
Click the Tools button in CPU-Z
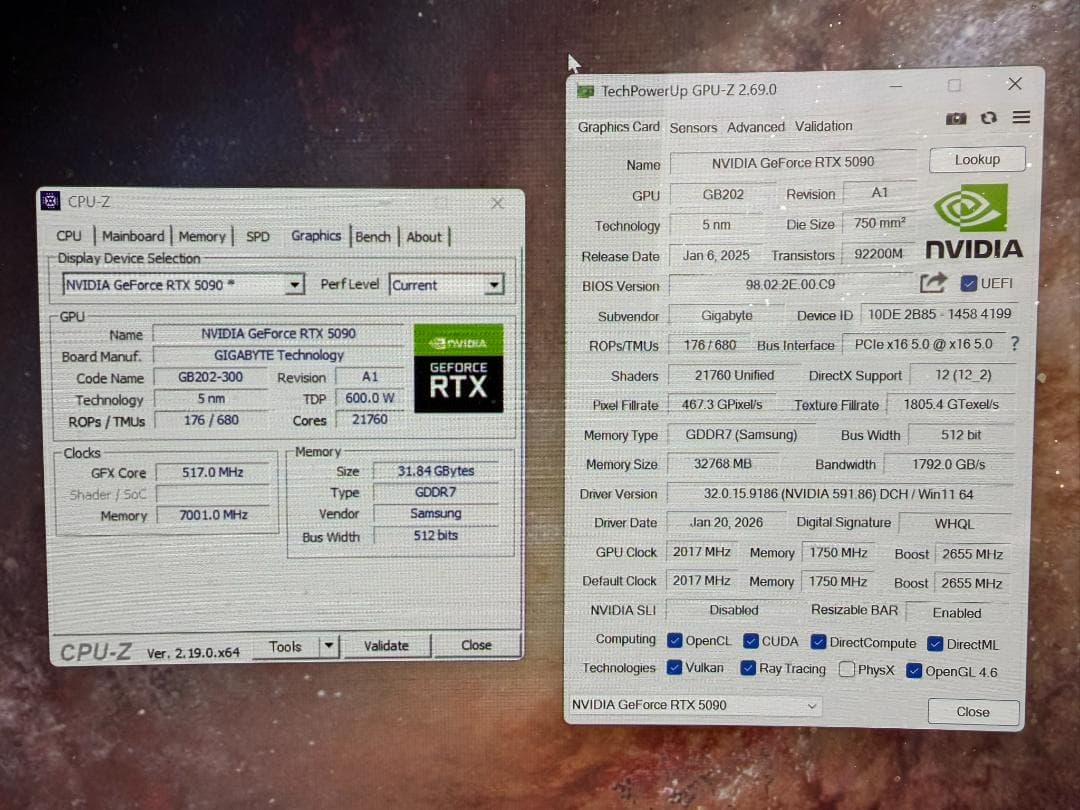click(286, 646)
